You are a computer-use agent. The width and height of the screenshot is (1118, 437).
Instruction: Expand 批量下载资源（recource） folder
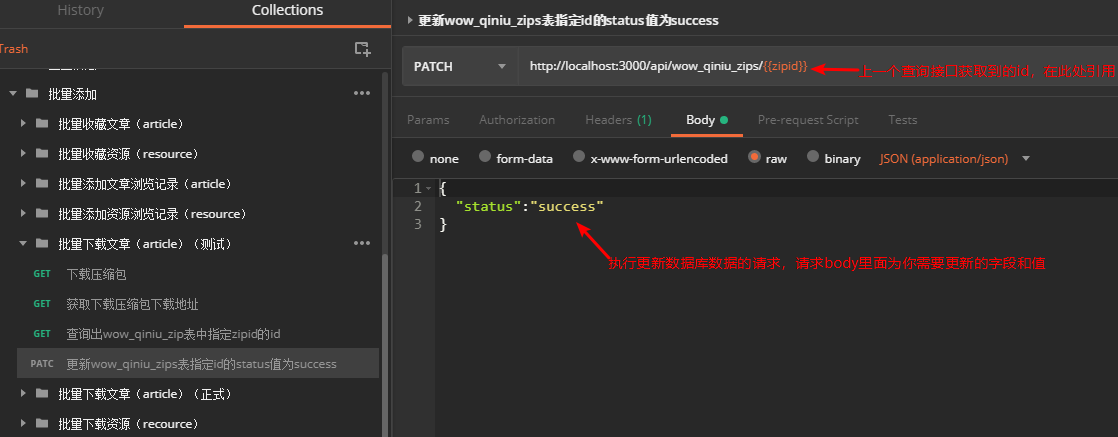(x=24, y=423)
